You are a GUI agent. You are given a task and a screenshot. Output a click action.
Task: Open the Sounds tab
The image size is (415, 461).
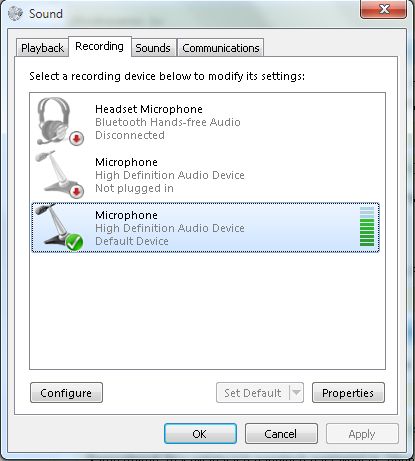pos(153,48)
